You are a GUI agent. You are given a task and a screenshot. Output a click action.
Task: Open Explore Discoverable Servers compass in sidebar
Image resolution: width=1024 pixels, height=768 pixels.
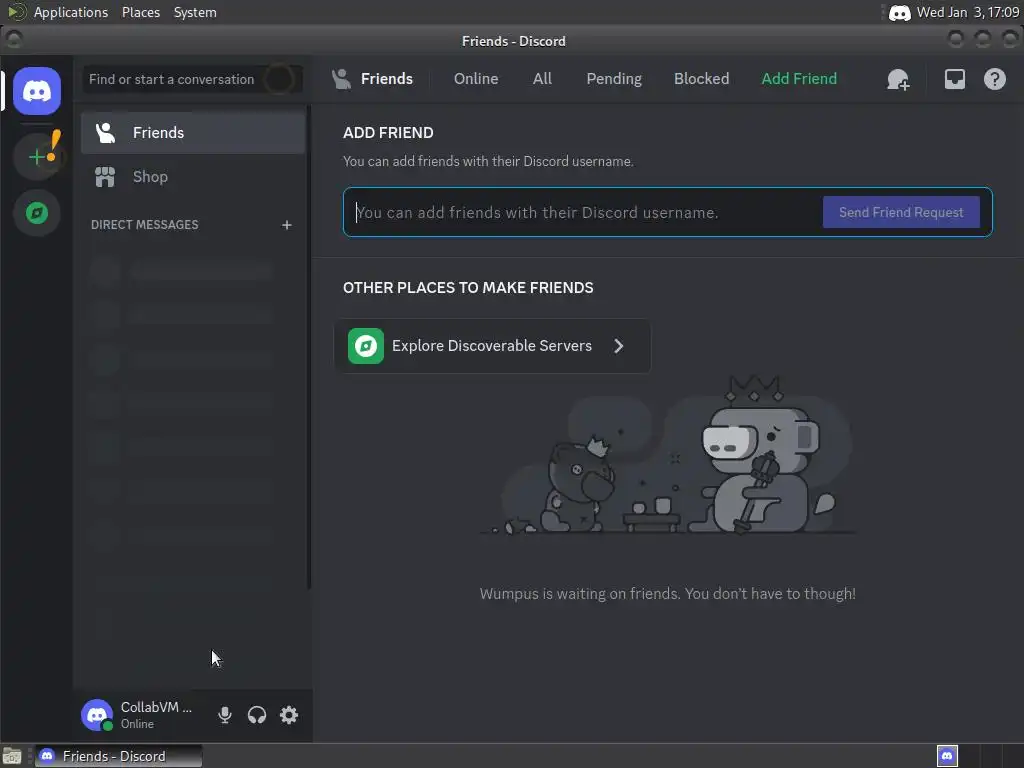click(37, 213)
